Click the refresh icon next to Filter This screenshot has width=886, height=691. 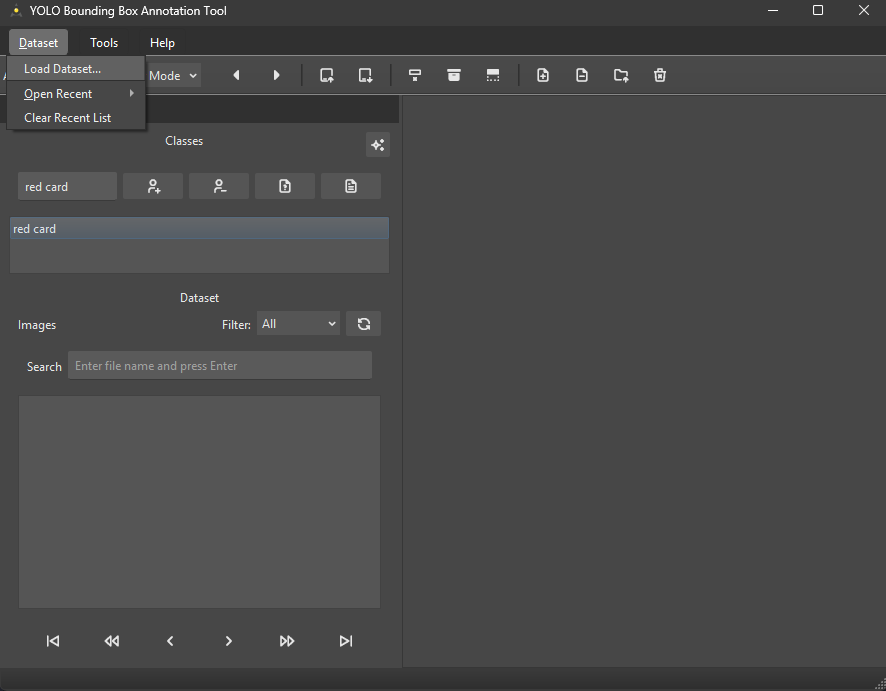click(363, 324)
